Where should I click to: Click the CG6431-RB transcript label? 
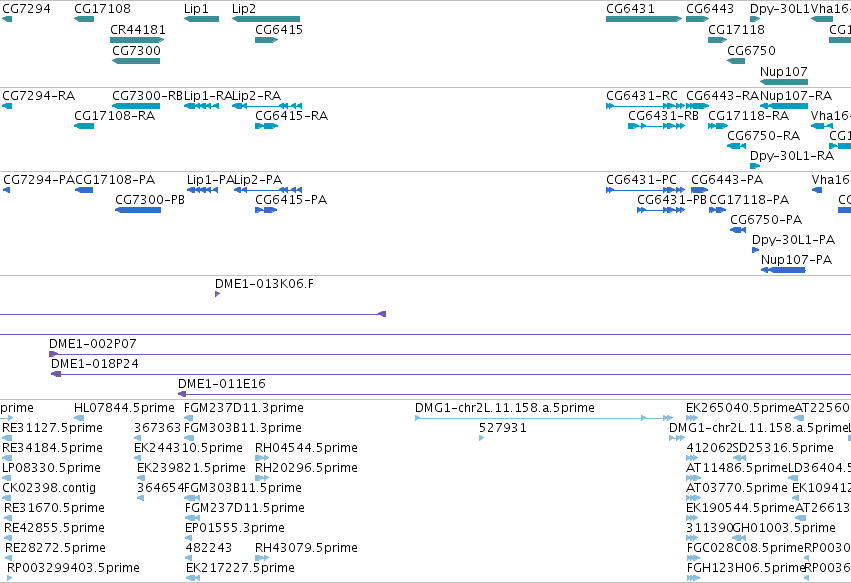(663, 116)
